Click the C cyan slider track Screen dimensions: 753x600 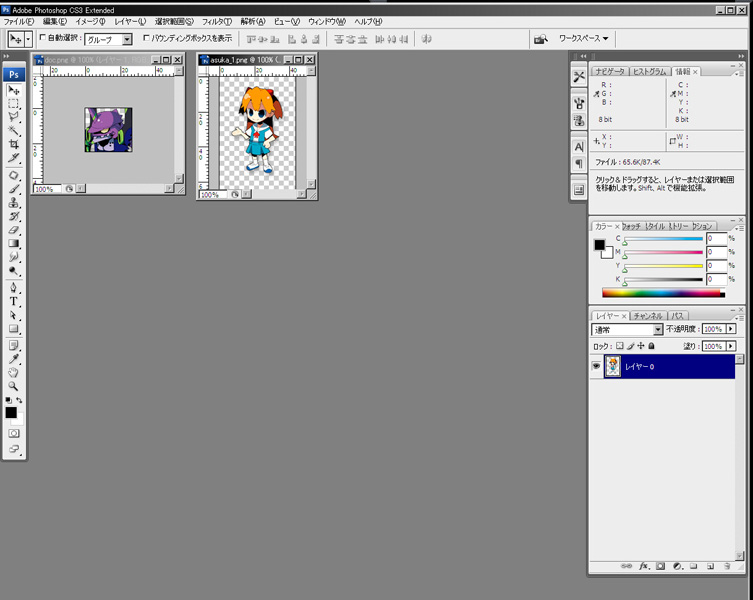663,239
